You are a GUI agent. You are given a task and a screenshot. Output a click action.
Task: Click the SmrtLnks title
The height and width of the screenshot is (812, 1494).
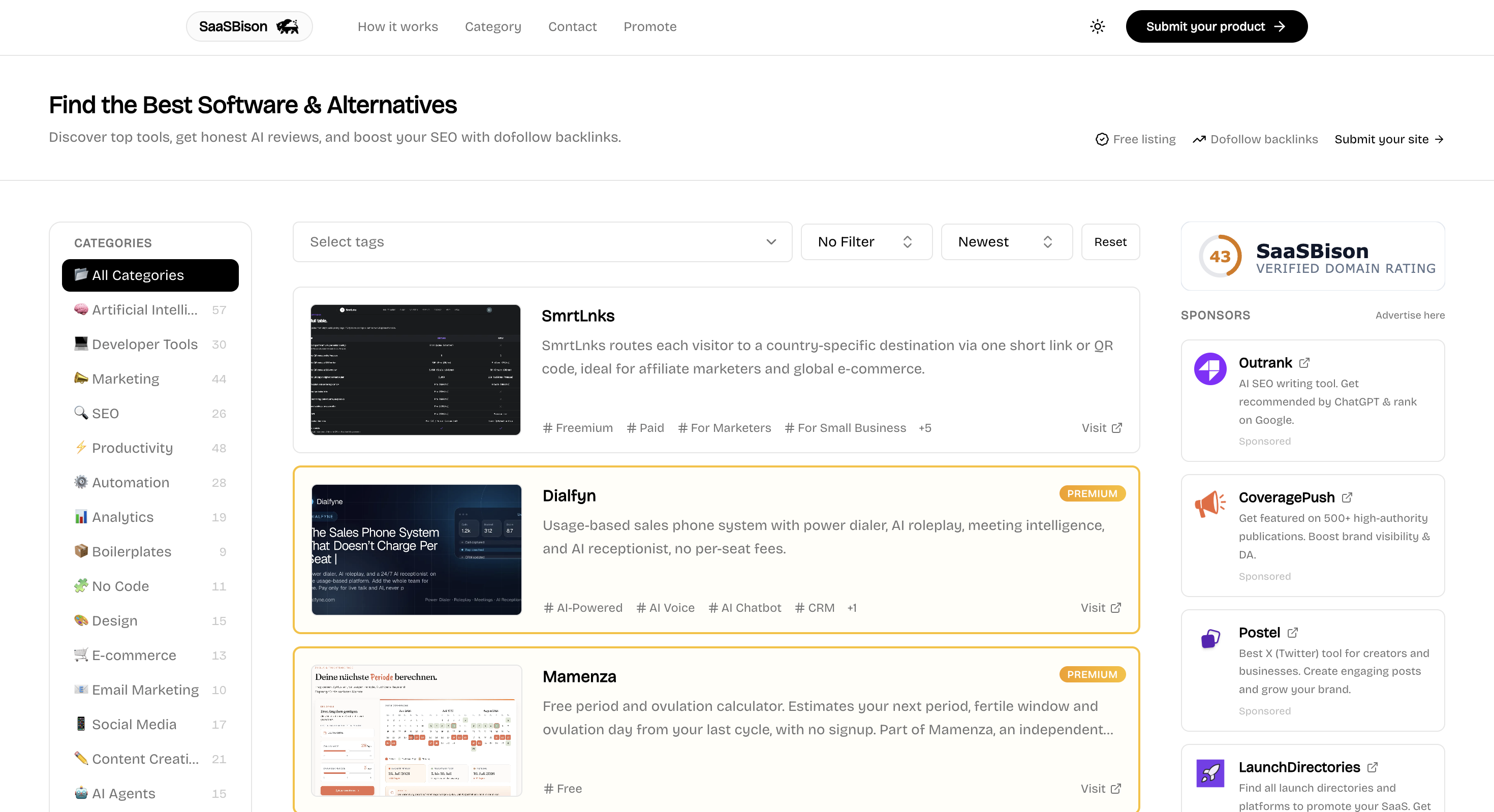click(578, 316)
